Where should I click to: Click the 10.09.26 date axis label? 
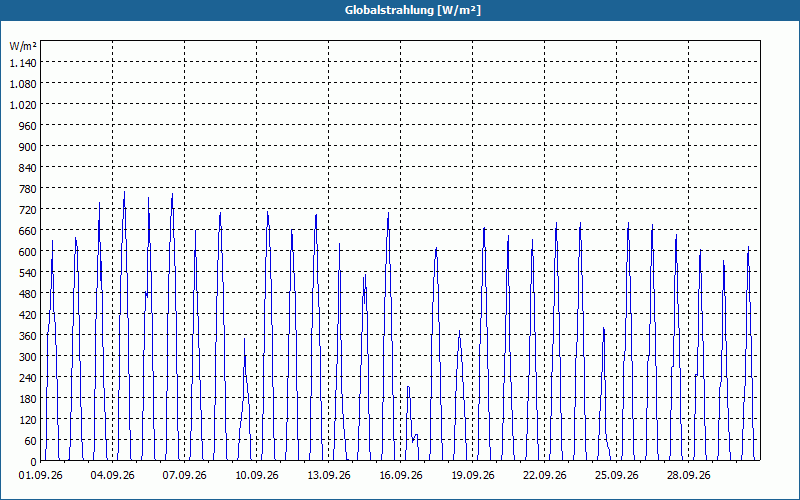tap(257, 476)
